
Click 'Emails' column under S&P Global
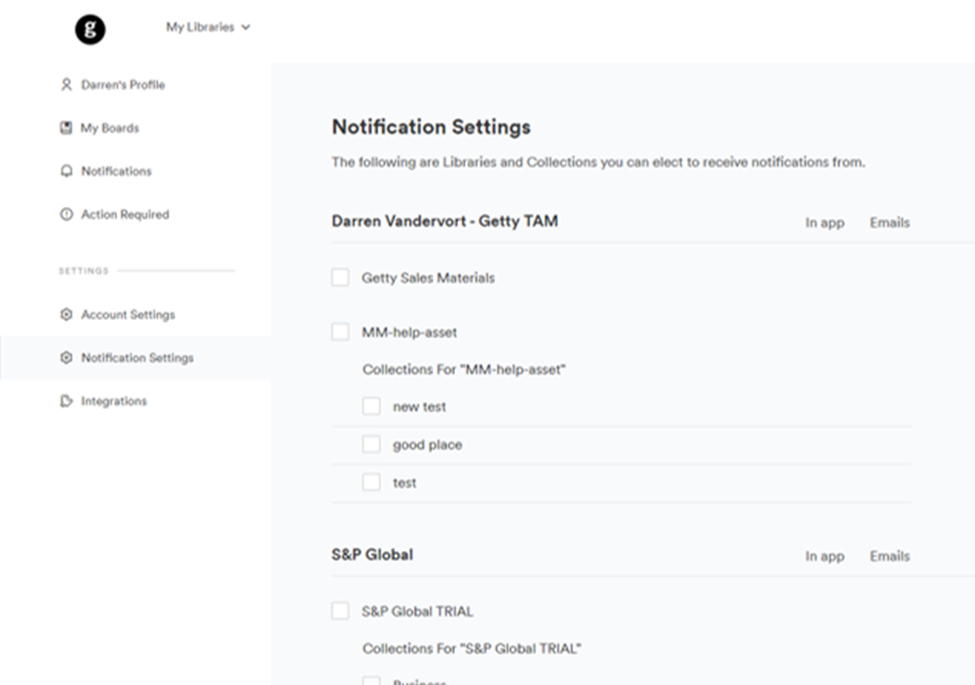click(890, 556)
